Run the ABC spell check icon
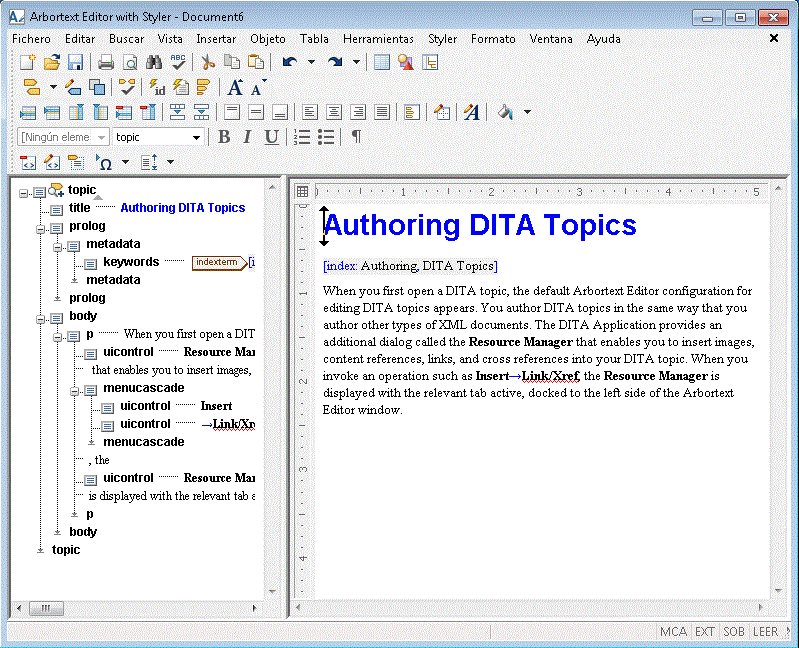The height and width of the screenshot is (648, 799). click(x=178, y=62)
